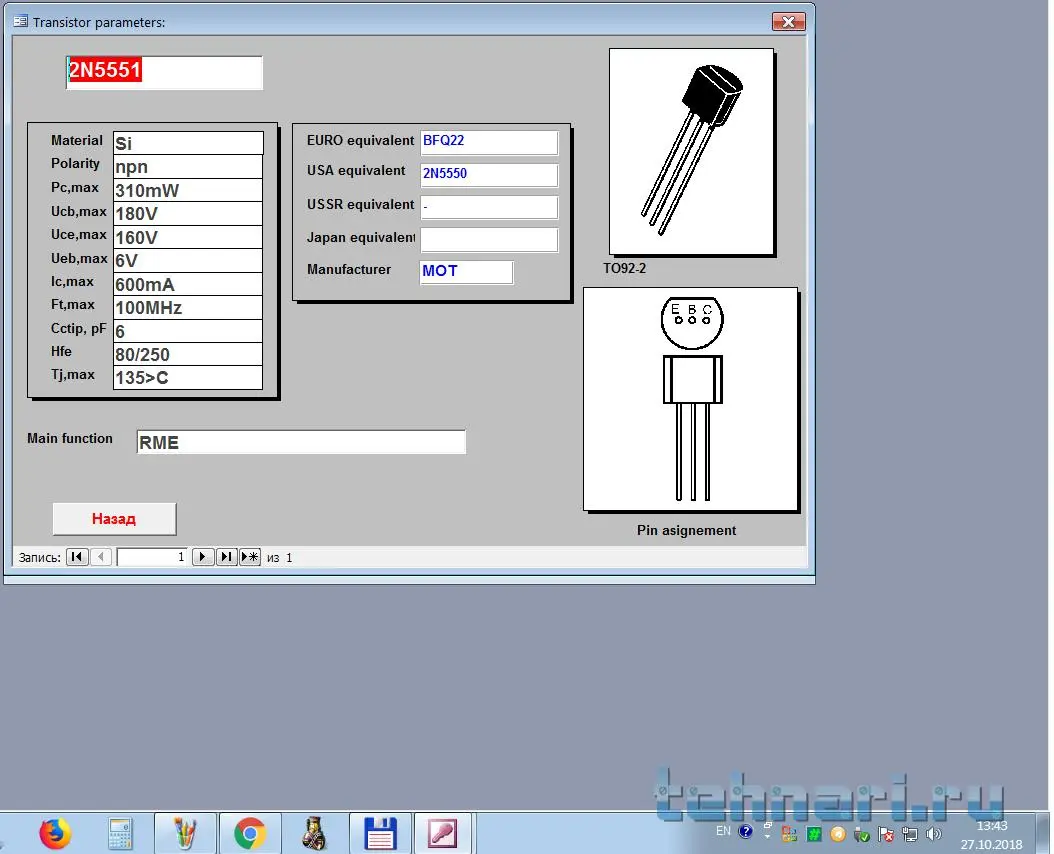Open the orange round tray icon
The width and height of the screenshot is (1054, 854).
838,834
